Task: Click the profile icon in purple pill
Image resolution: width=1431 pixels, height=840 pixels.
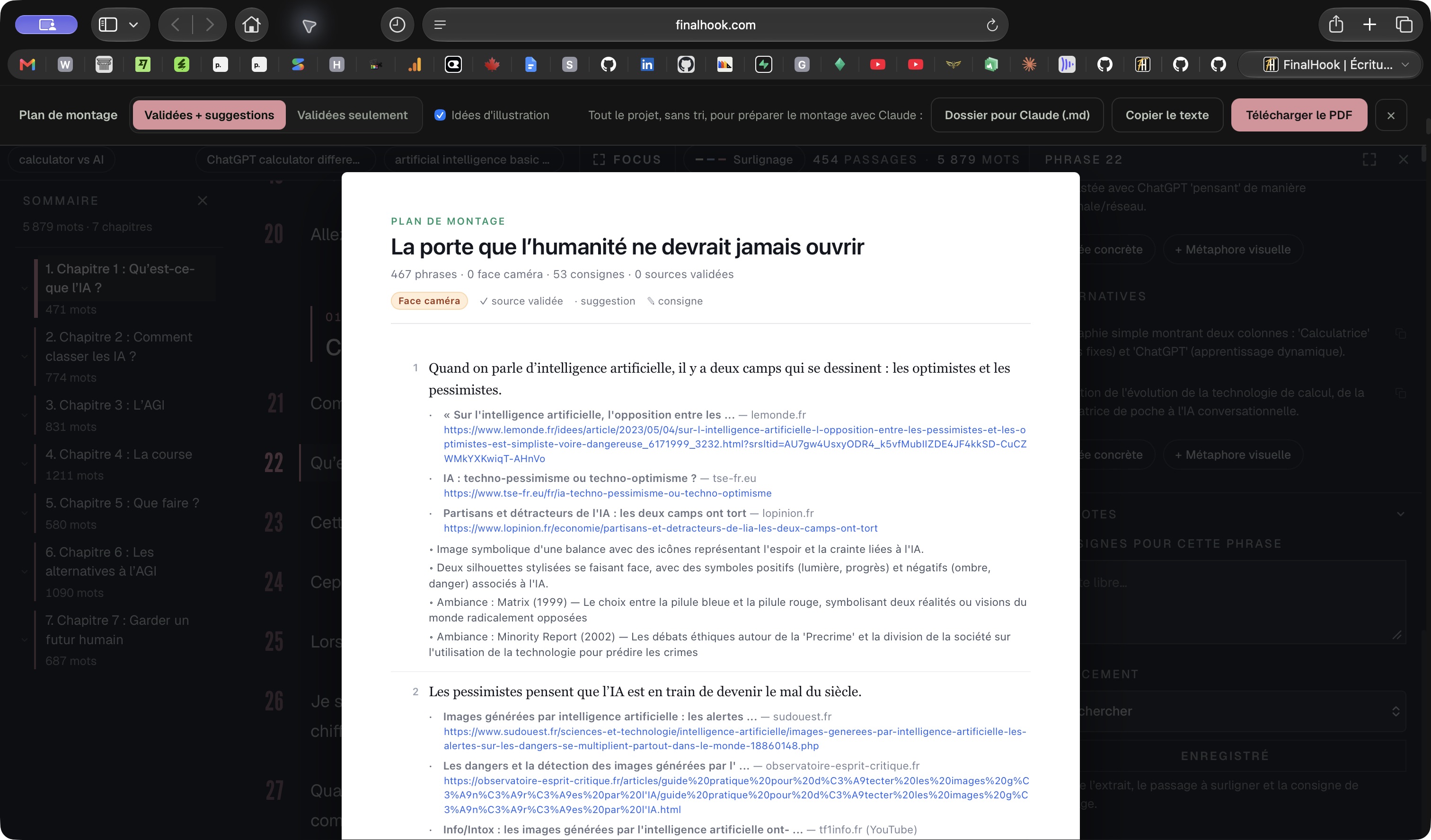Action: tap(46, 25)
